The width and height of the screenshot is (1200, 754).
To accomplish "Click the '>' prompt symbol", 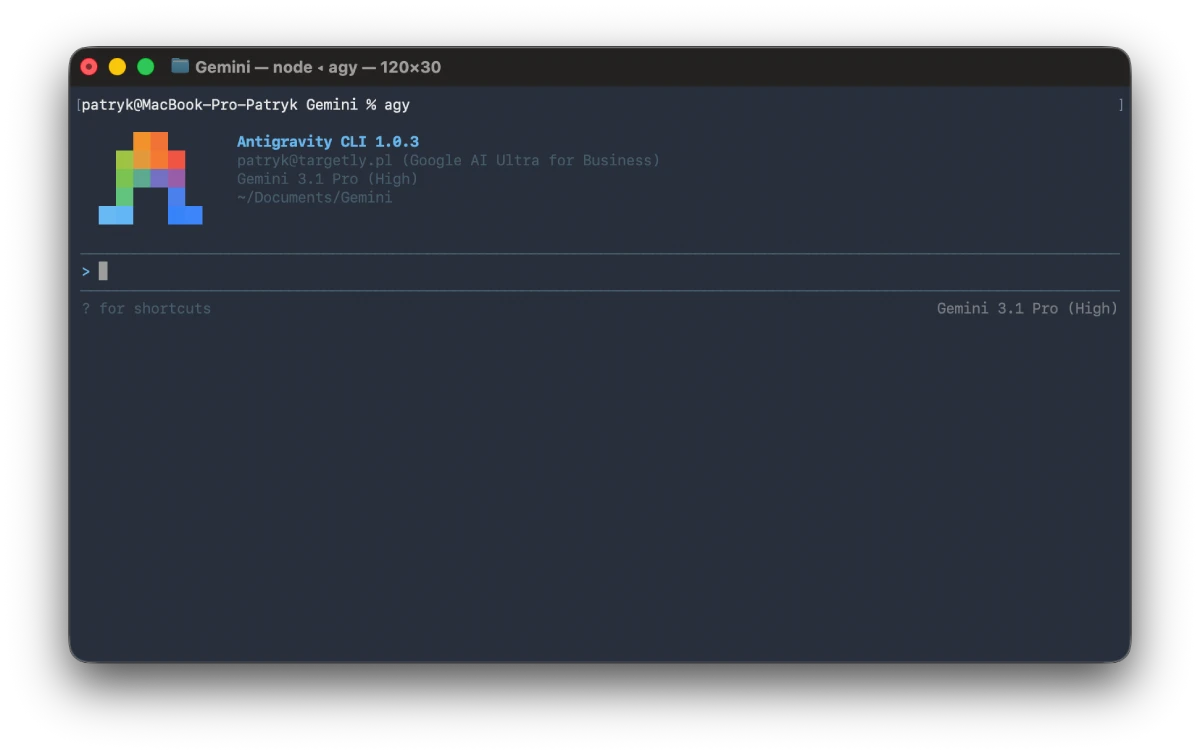I will [x=86, y=272].
